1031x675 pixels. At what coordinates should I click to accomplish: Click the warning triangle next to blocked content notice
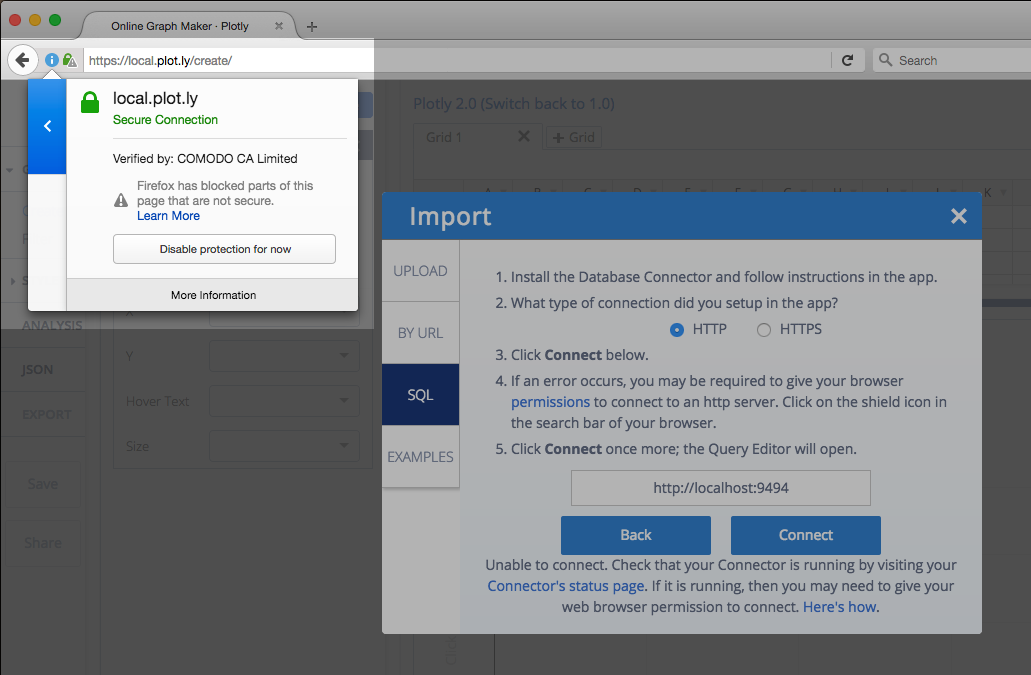point(121,200)
